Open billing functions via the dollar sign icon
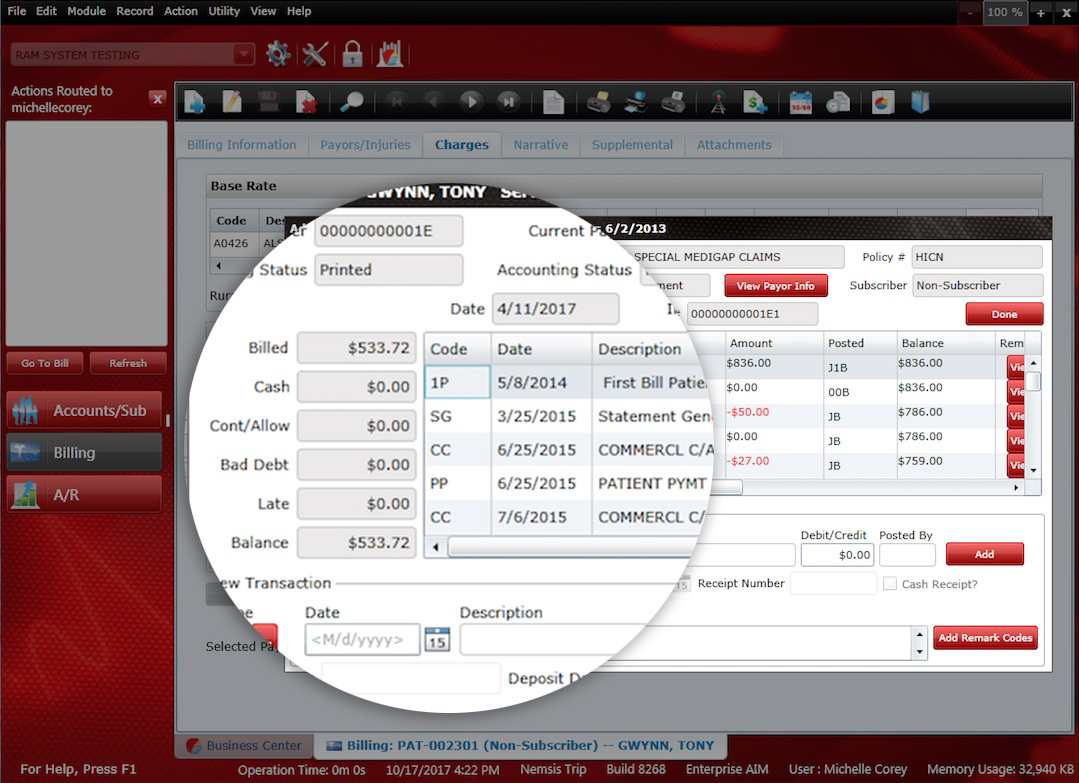This screenshot has height=783, width=1079. (755, 102)
